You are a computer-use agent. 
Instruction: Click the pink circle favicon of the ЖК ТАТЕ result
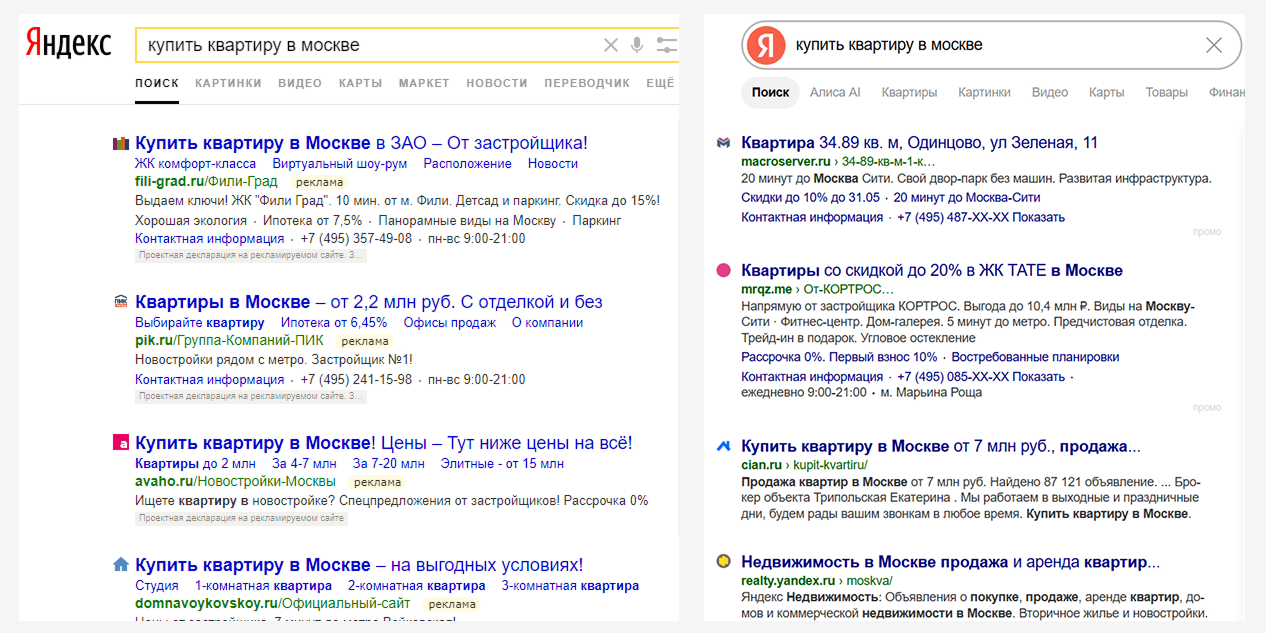tap(724, 270)
